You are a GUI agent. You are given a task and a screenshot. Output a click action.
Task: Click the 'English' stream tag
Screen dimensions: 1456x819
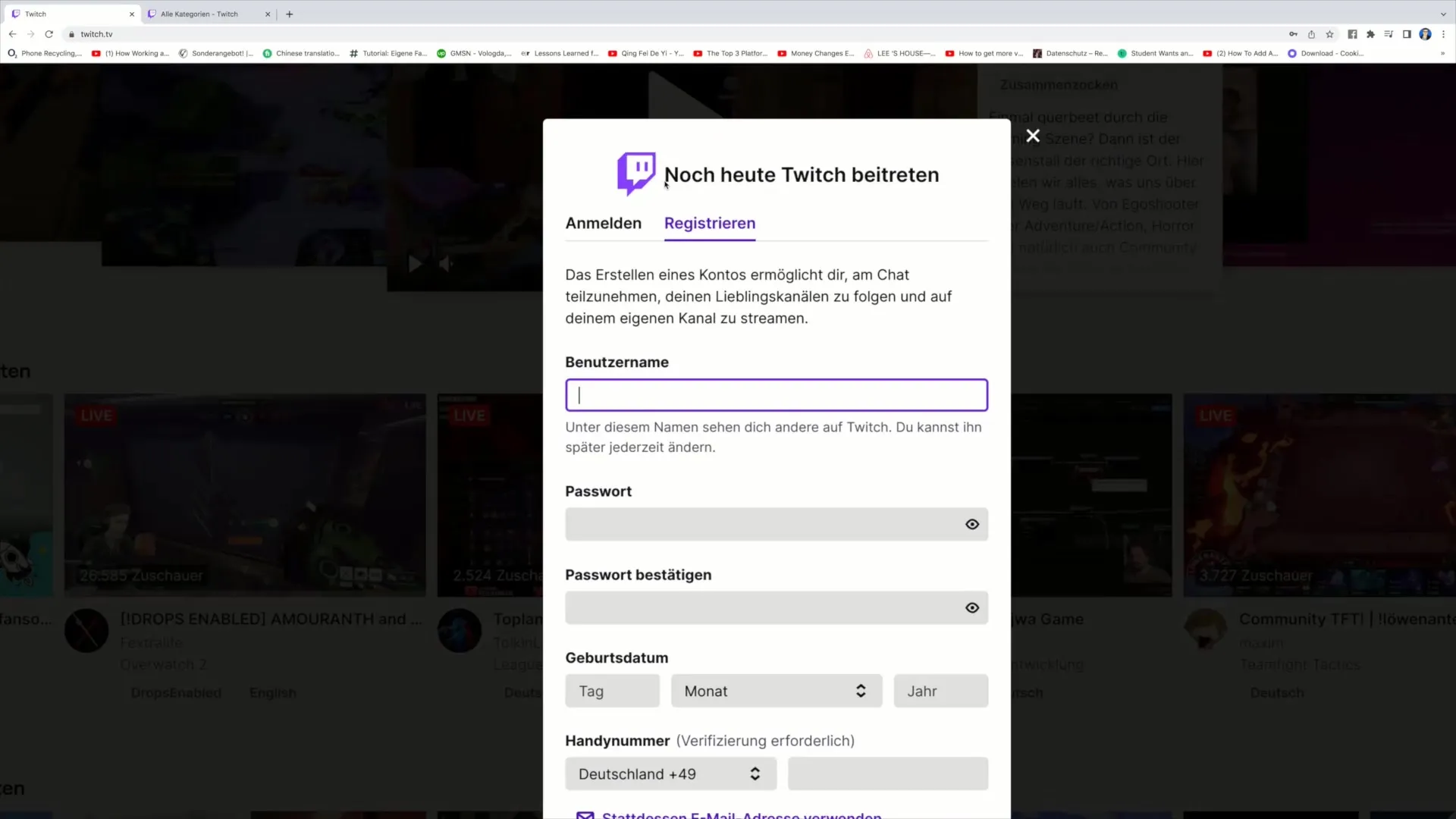coord(272,692)
